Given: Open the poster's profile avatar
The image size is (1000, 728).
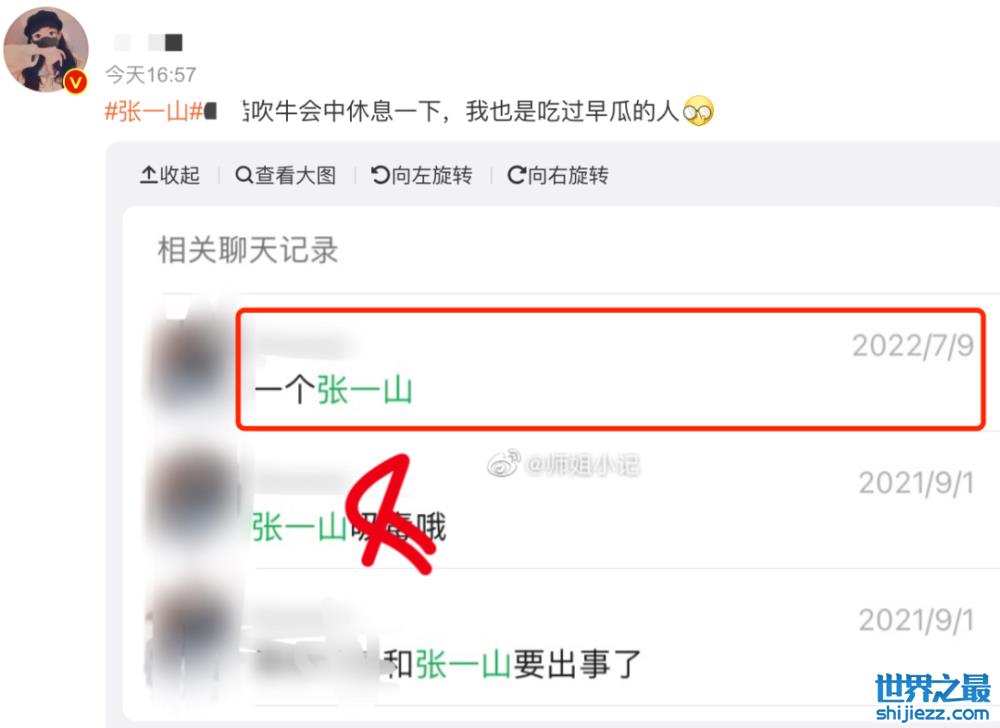Looking at the screenshot, I should [46, 50].
